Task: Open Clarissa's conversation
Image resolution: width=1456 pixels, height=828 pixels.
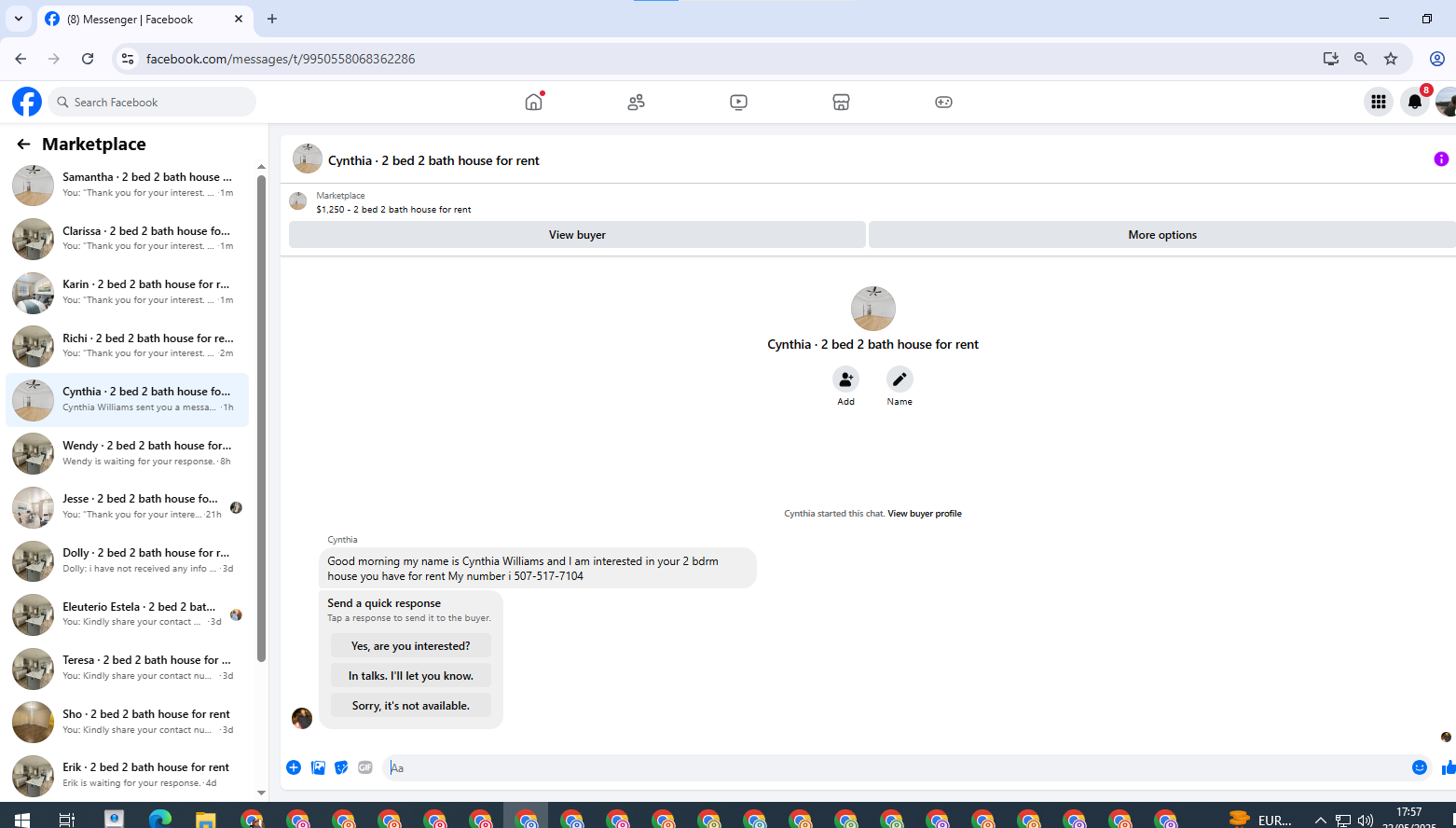Action: coord(128,239)
